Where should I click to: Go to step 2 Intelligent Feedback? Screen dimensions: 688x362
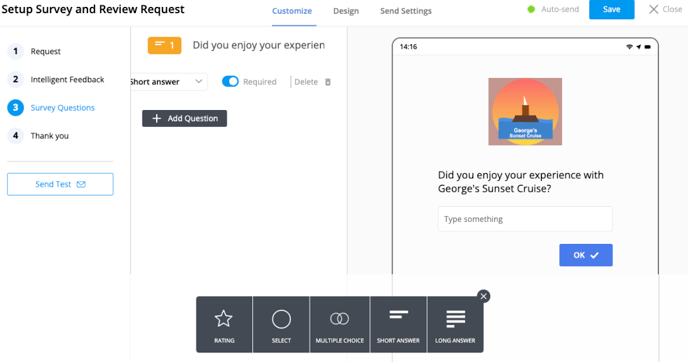click(x=56, y=79)
